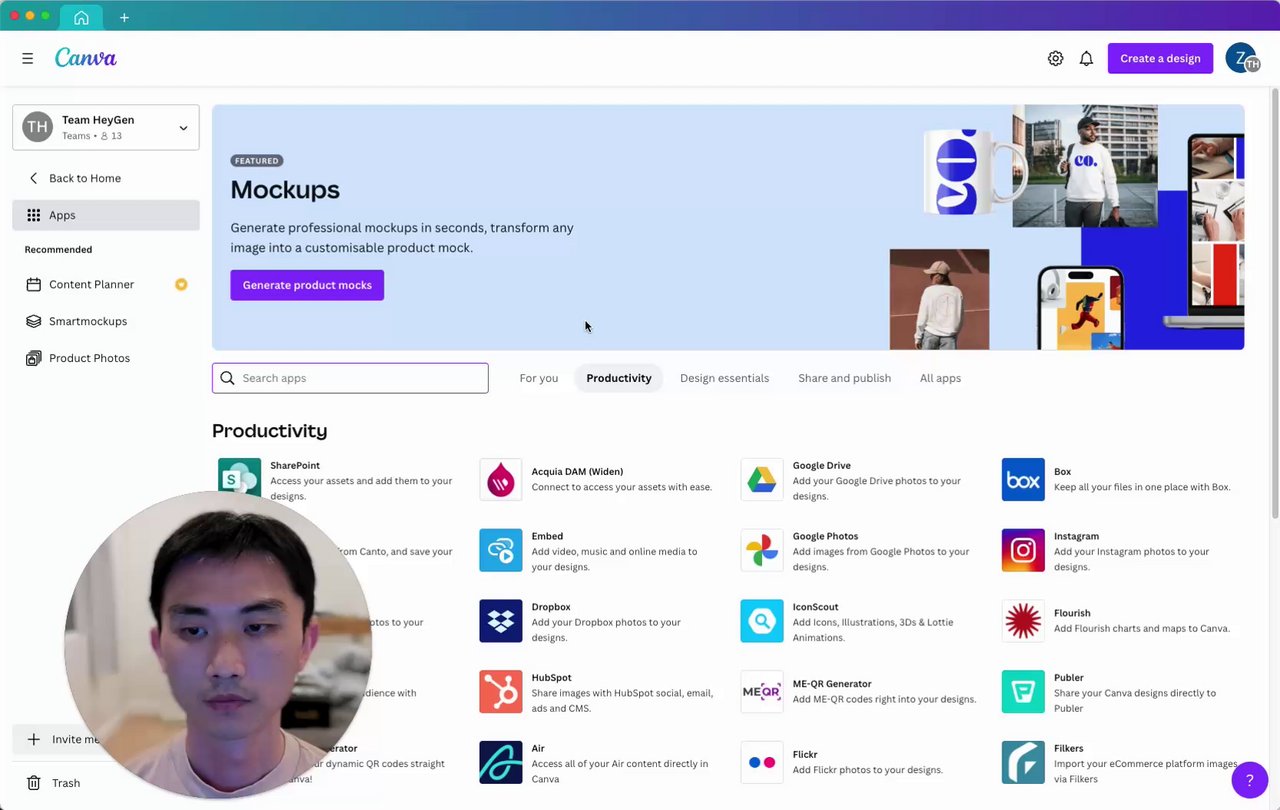Open the Publer app title
1280x810 pixels.
pyautogui.click(x=1069, y=678)
